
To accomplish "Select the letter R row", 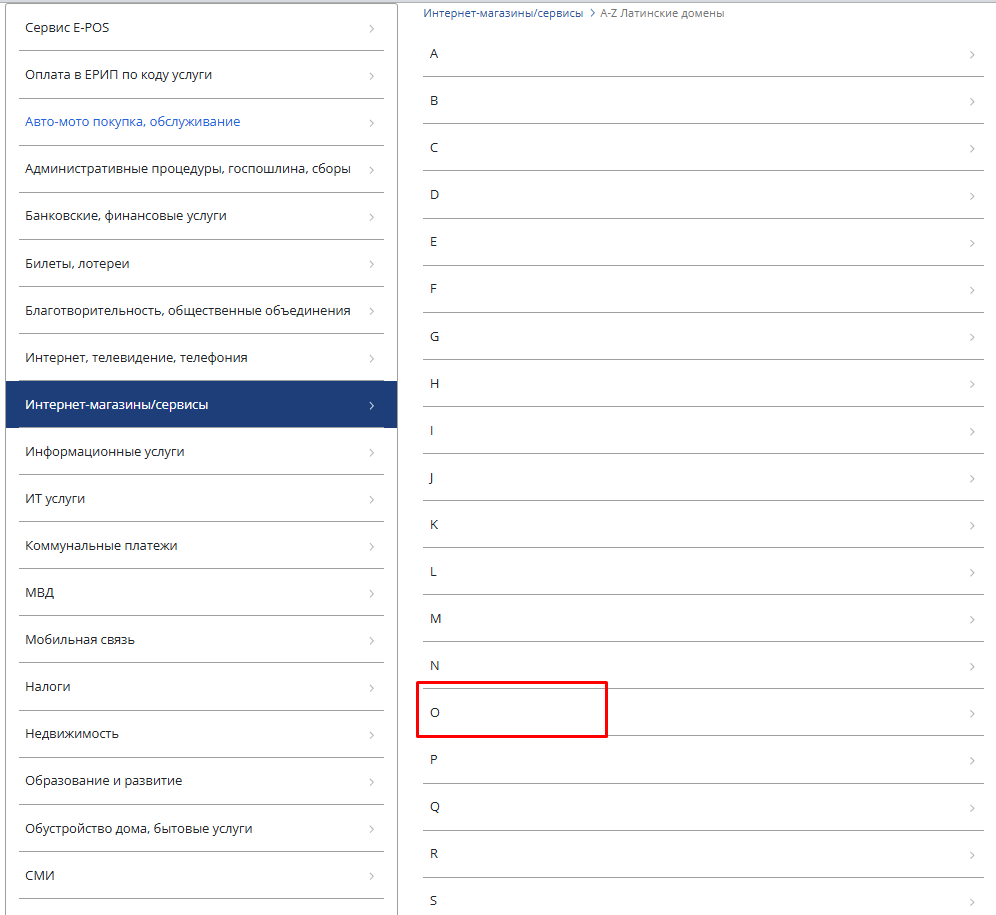I will 703,854.
